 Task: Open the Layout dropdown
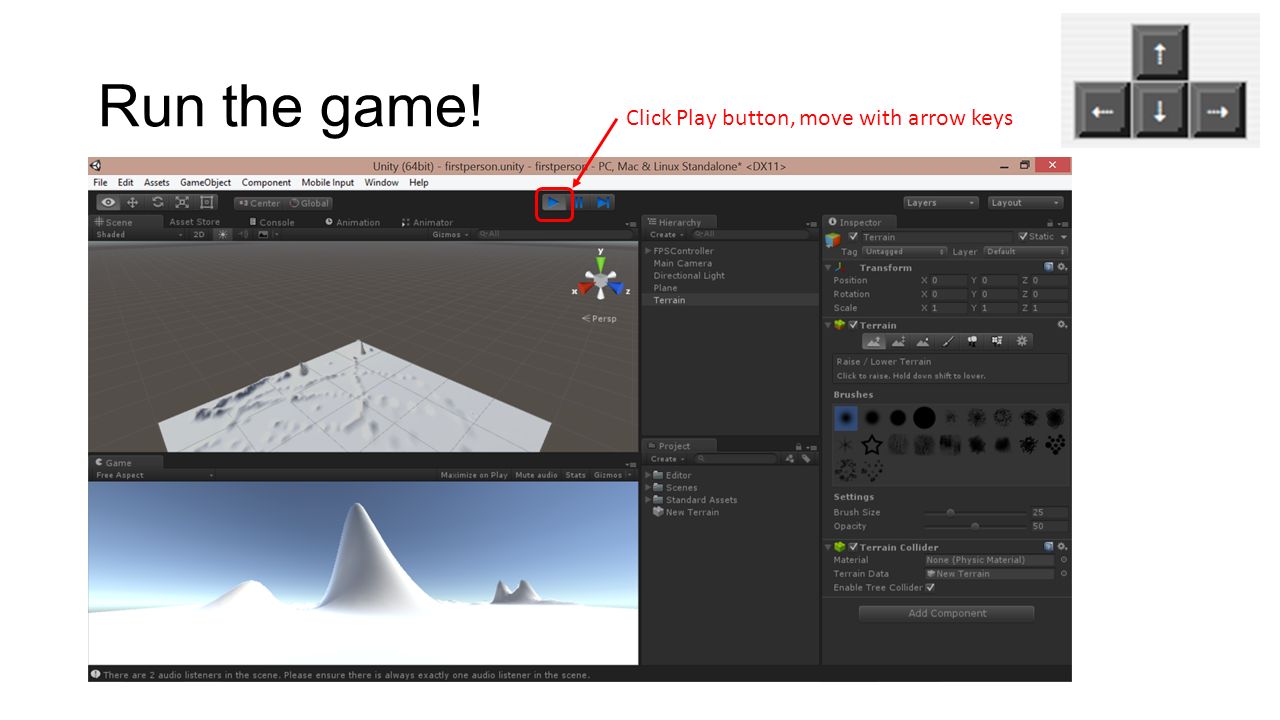pyautogui.click(x=1025, y=203)
